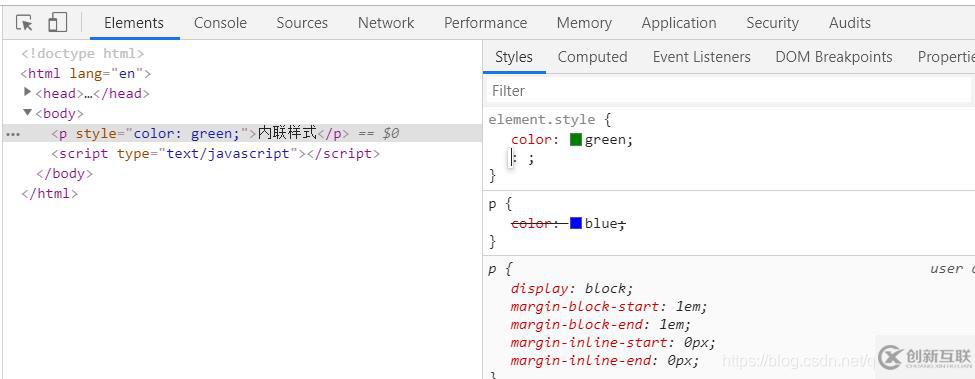
Task: Open the Application tab
Action: [678, 23]
